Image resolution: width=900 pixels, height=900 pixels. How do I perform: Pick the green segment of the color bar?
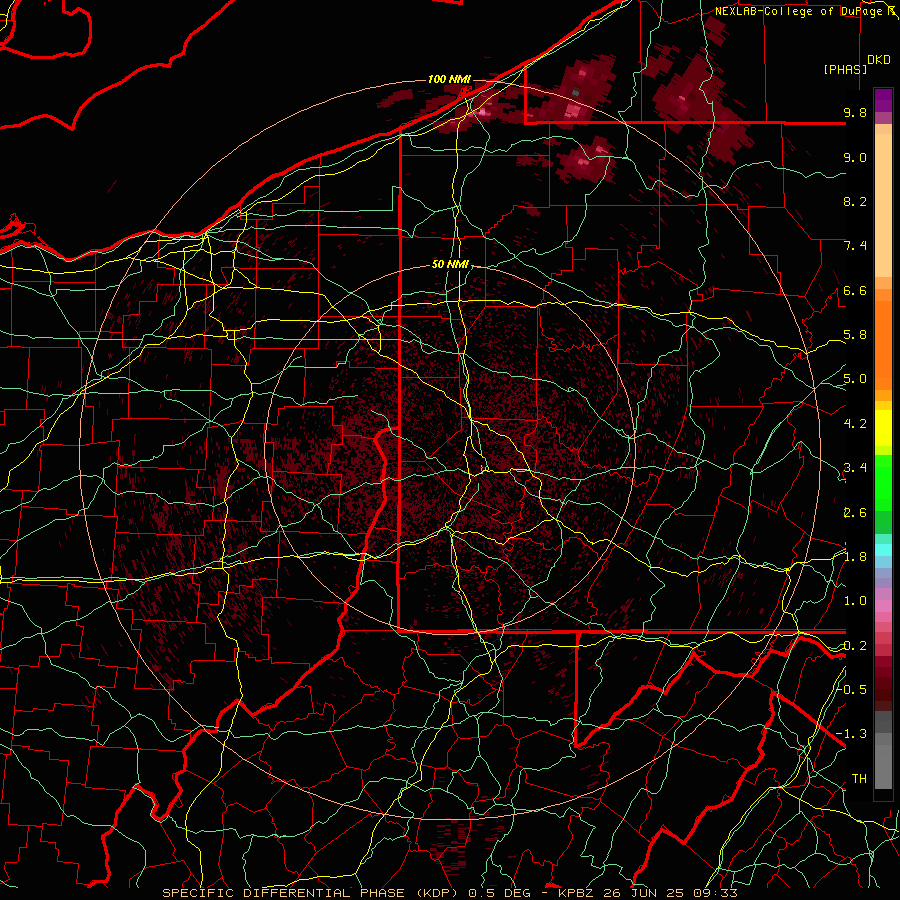coord(883,482)
